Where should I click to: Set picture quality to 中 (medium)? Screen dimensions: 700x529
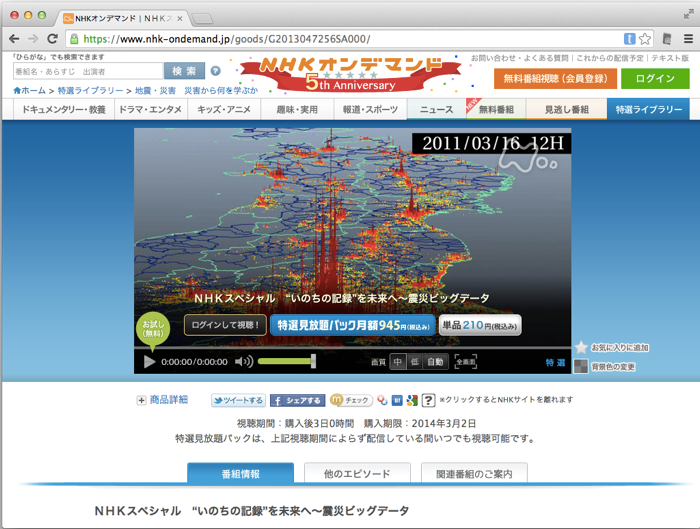pos(397,362)
